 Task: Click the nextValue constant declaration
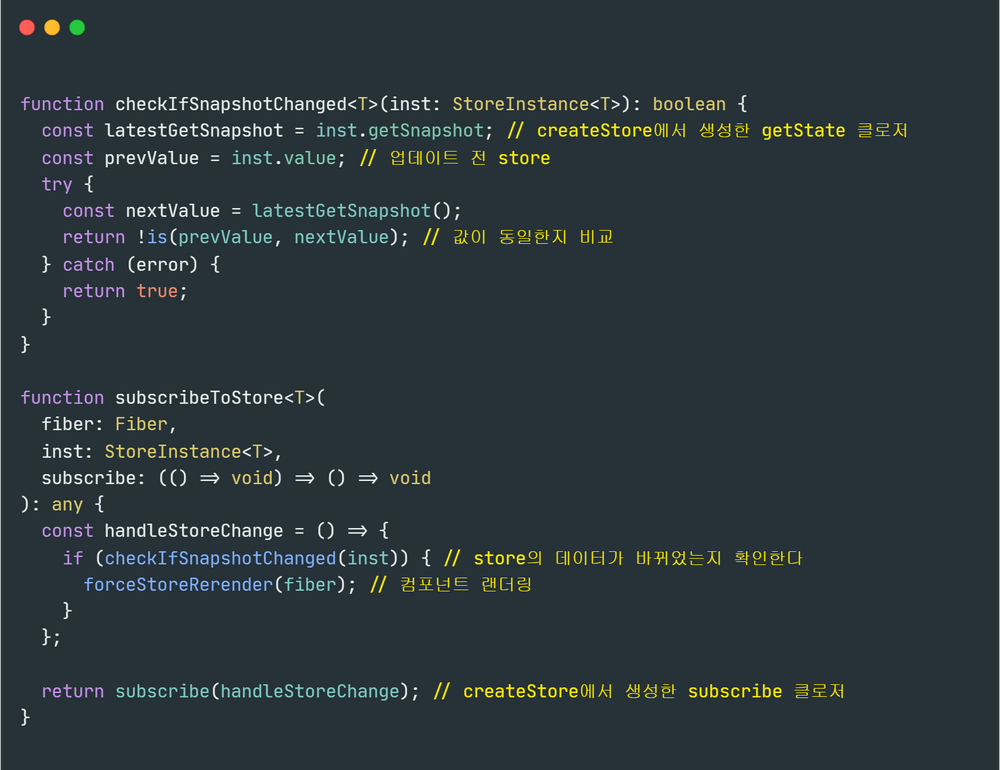(x=172, y=211)
